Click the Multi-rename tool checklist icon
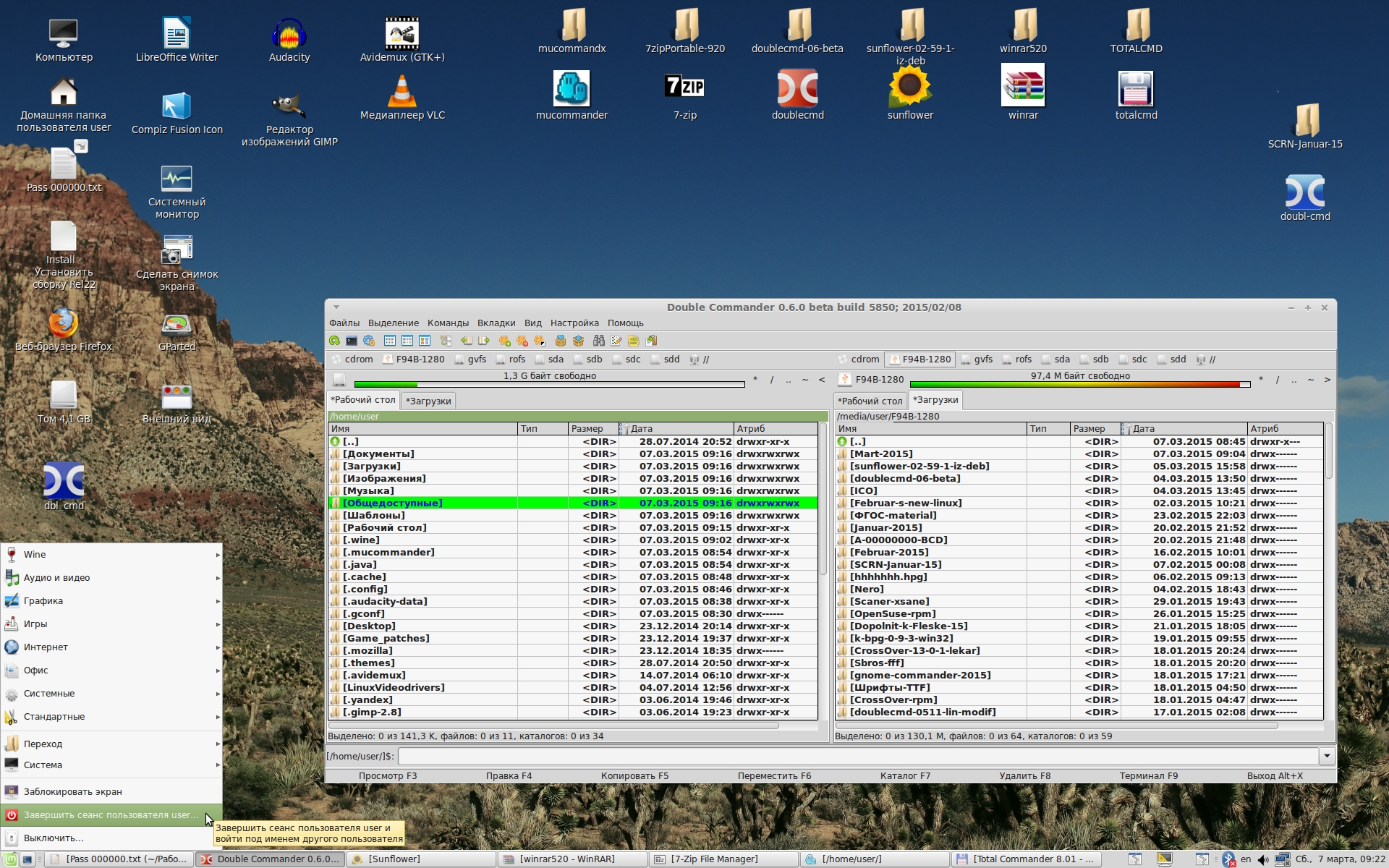Screen dimensions: 1389x868 point(616,341)
